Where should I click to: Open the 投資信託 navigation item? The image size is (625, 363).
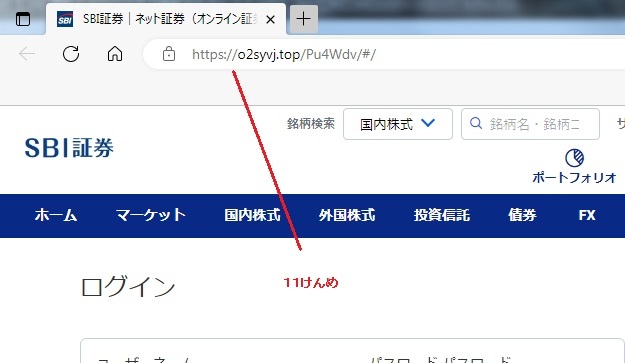pyautogui.click(x=442, y=215)
